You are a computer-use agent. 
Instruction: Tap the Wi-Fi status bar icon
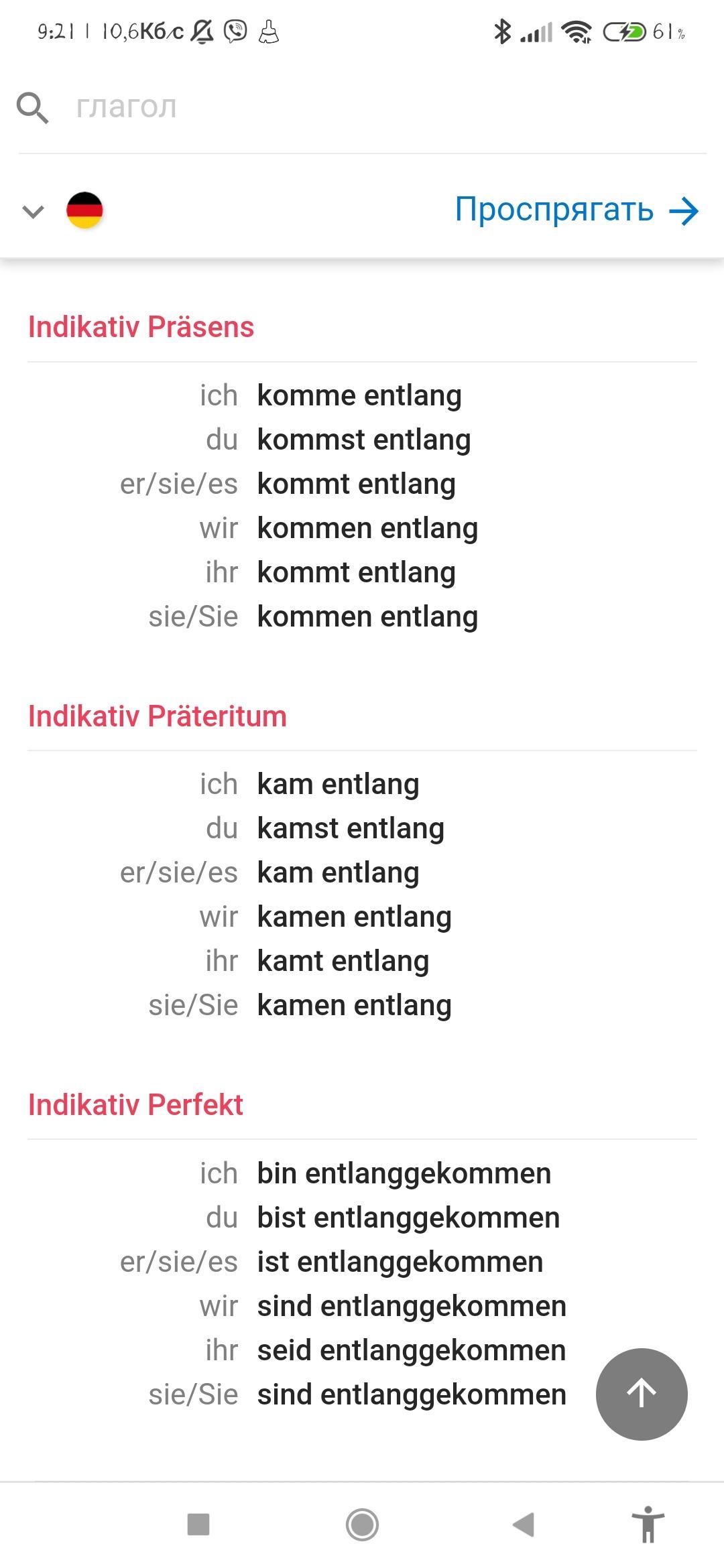pos(577,31)
